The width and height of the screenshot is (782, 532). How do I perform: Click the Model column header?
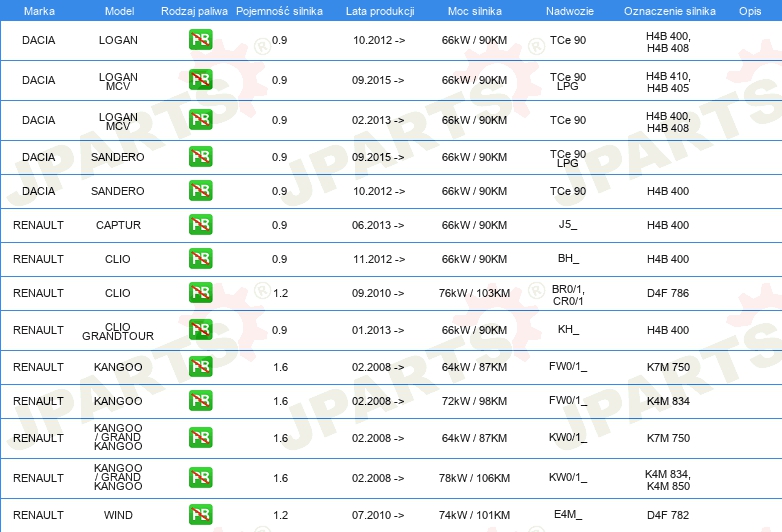tap(120, 11)
